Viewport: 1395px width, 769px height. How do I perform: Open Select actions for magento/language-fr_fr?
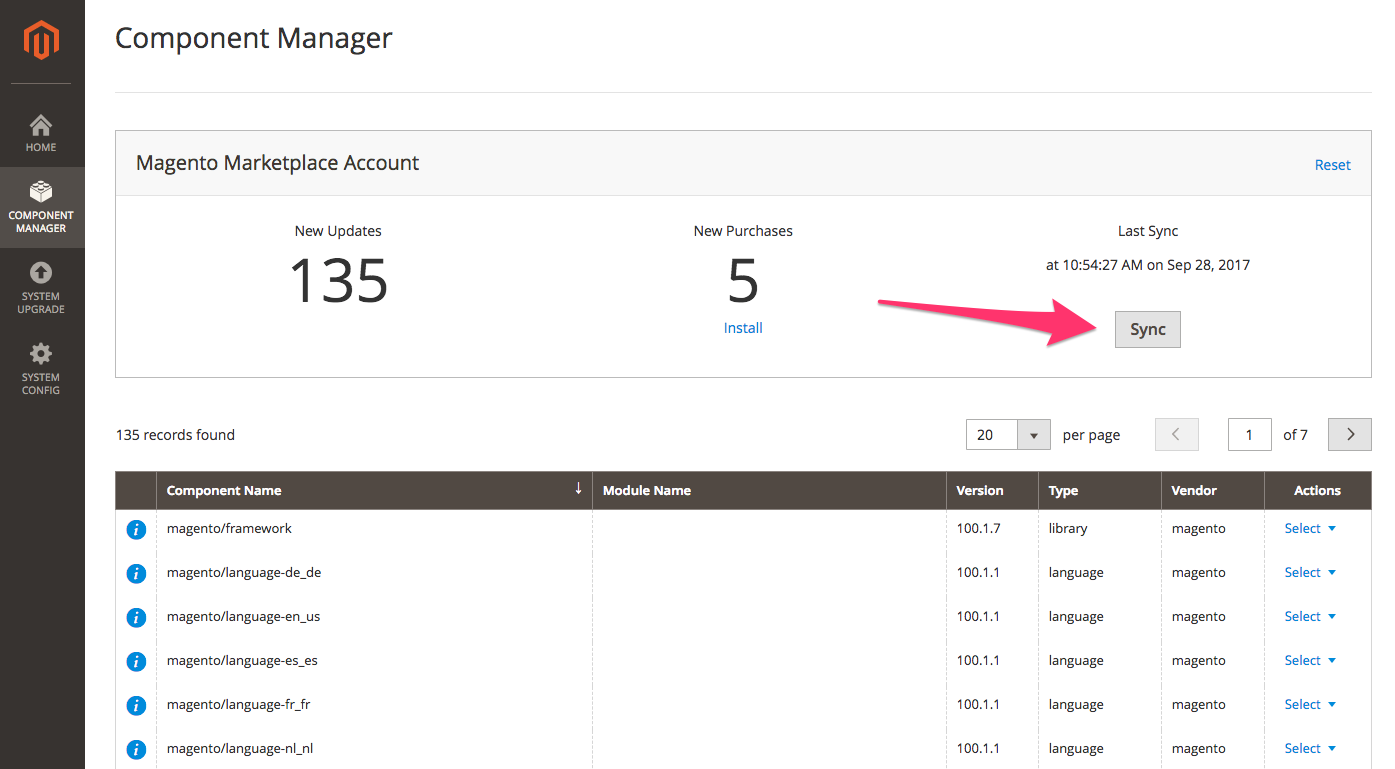pyautogui.click(x=1310, y=704)
